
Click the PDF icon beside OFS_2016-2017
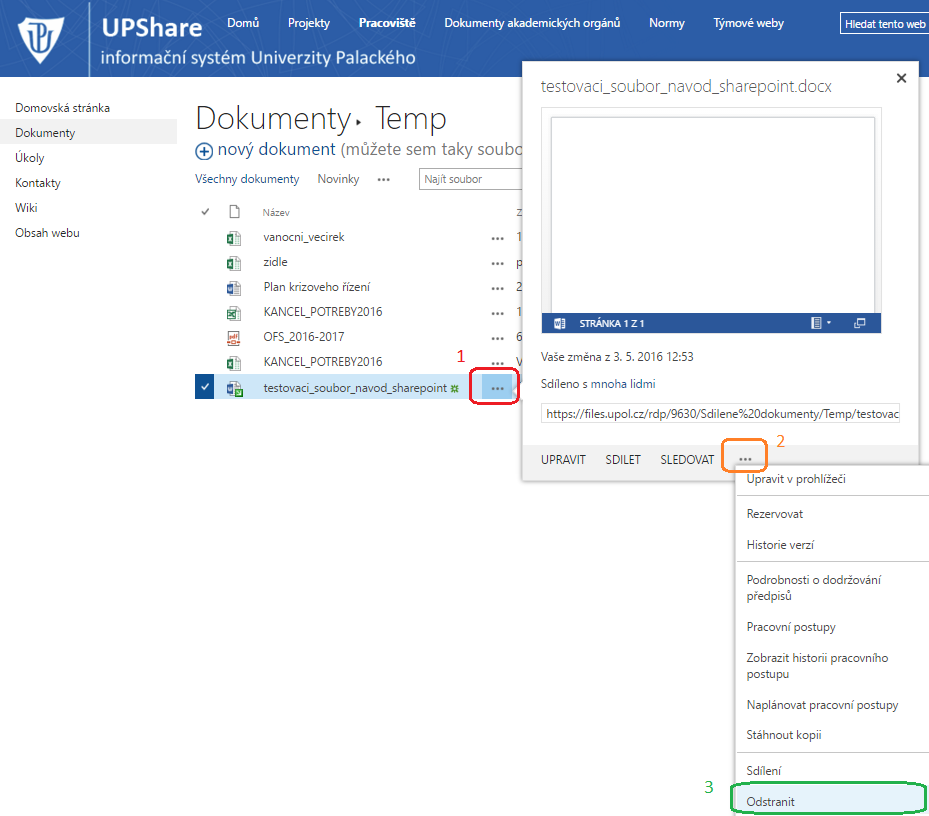click(x=234, y=338)
